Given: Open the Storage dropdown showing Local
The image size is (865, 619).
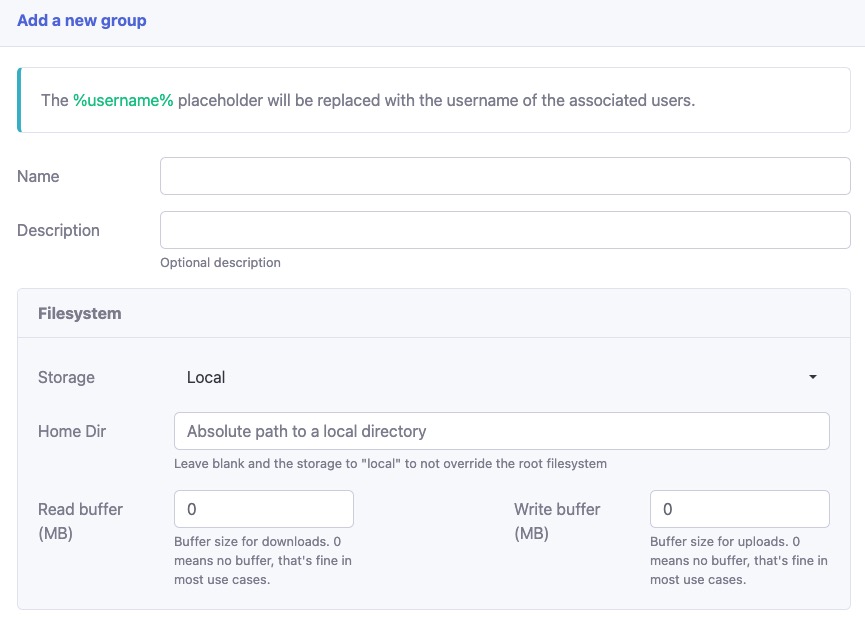Looking at the screenshot, I should tap(500, 377).
